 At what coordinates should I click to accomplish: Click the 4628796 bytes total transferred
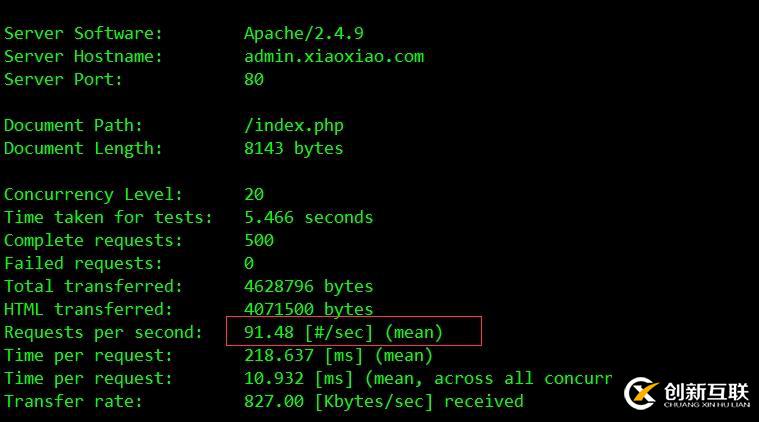tap(308, 286)
